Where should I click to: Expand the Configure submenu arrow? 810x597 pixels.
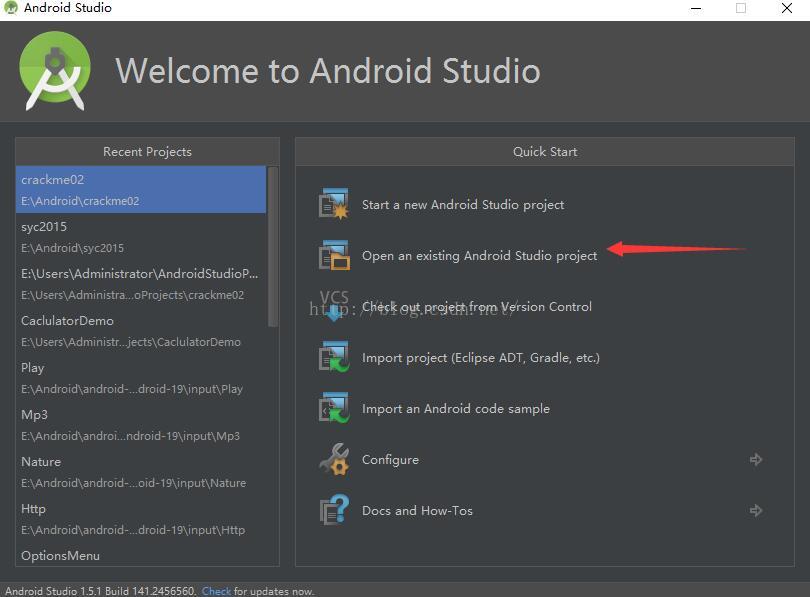pyautogui.click(x=756, y=459)
